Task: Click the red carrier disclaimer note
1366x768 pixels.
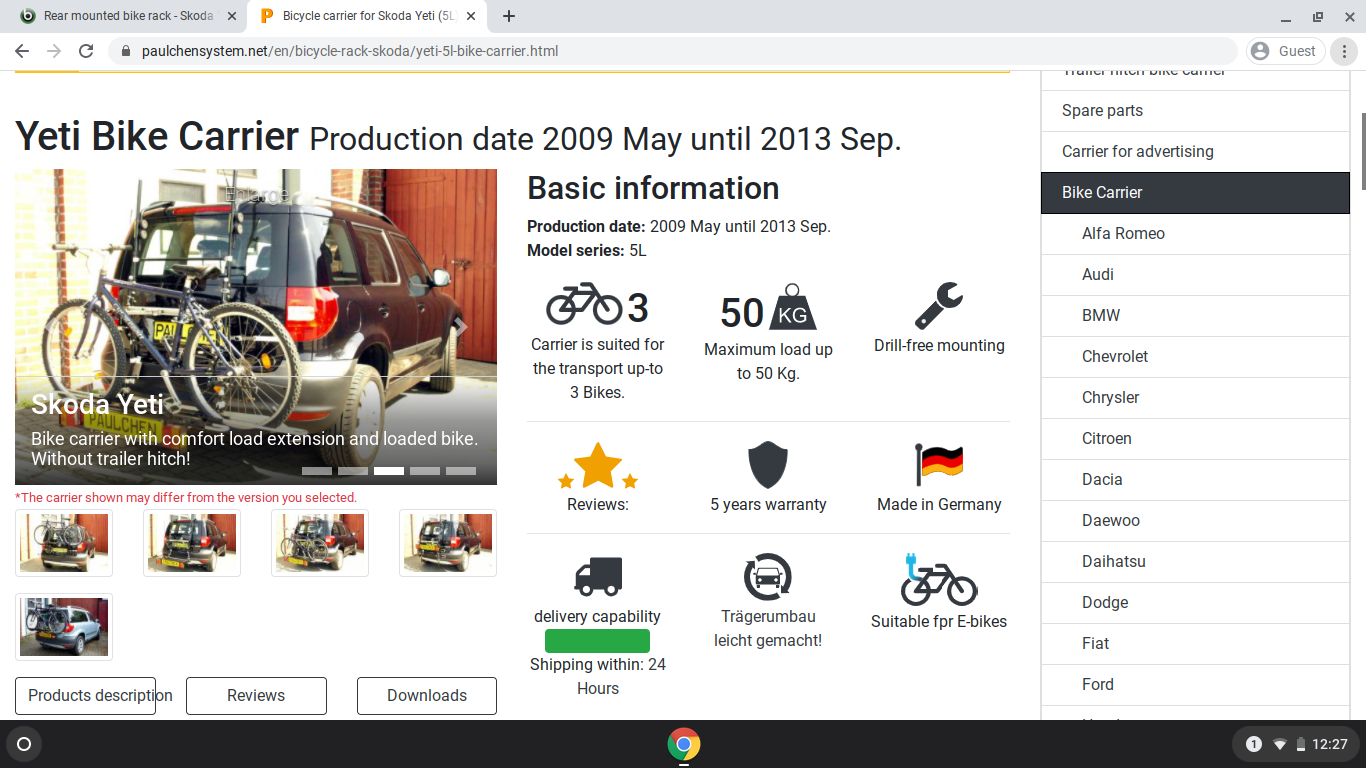Action: point(186,497)
